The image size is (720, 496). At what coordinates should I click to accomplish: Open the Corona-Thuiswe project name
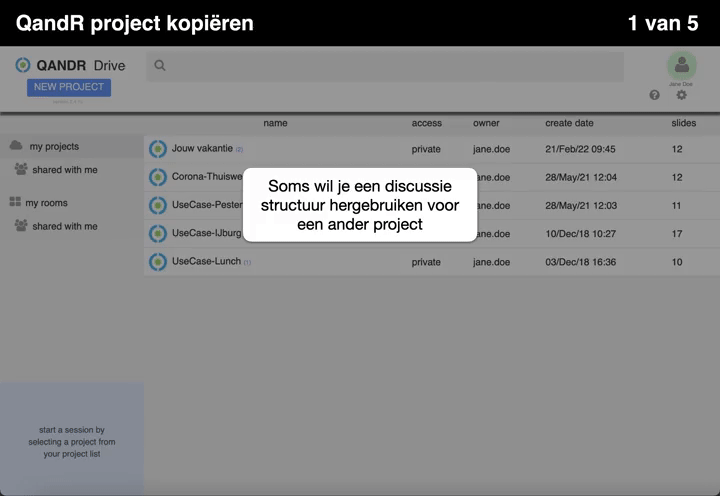click(x=207, y=176)
